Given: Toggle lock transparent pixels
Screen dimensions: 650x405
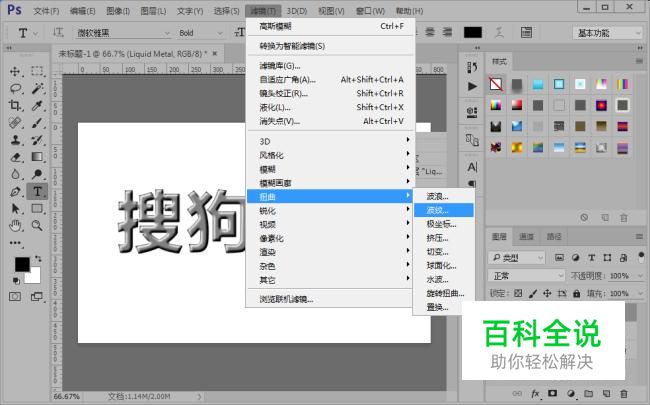Looking at the screenshot, I should [518, 293].
